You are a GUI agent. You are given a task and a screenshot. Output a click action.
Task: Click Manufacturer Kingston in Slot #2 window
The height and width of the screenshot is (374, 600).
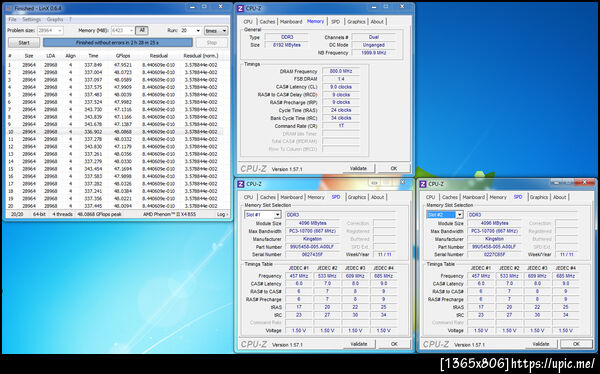point(494,239)
